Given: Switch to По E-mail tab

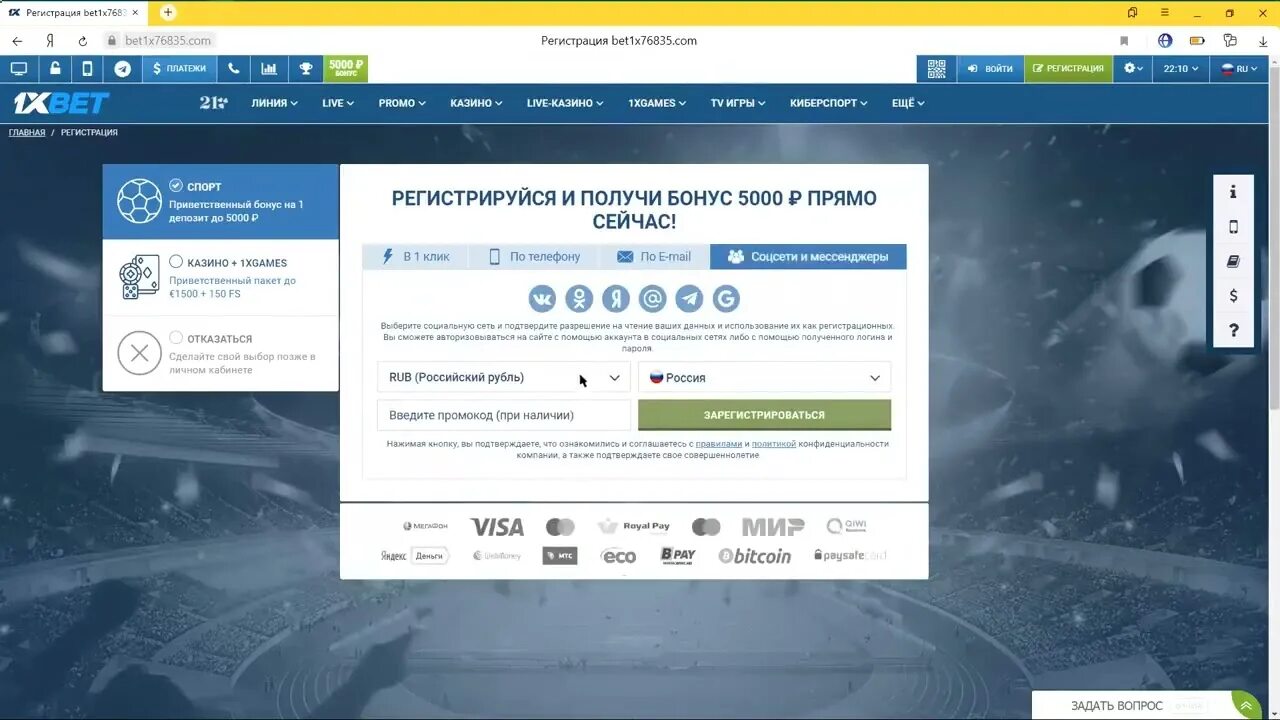Looking at the screenshot, I should tap(654, 257).
